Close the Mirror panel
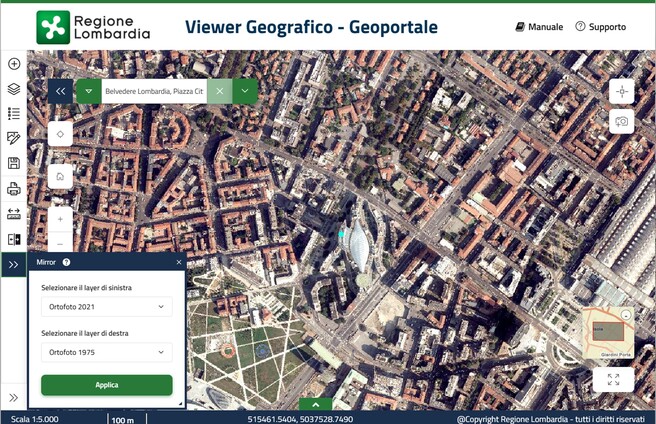This screenshot has width=656, height=424. click(x=179, y=262)
